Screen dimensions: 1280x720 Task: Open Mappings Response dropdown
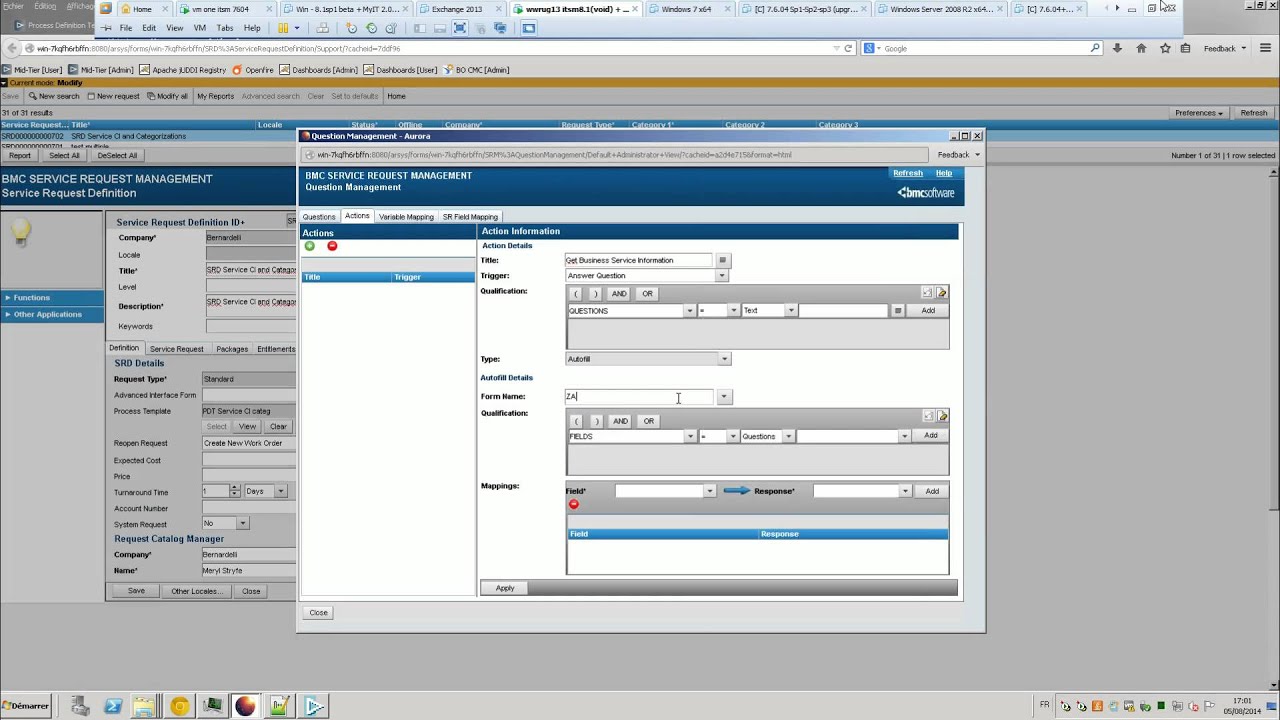click(904, 491)
